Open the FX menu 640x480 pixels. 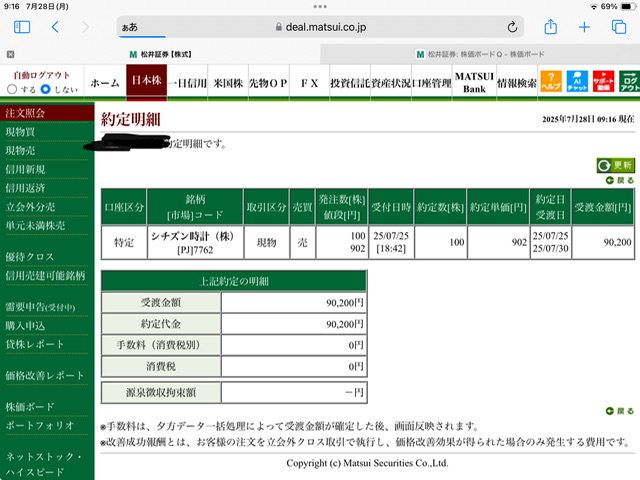click(x=309, y=83)
